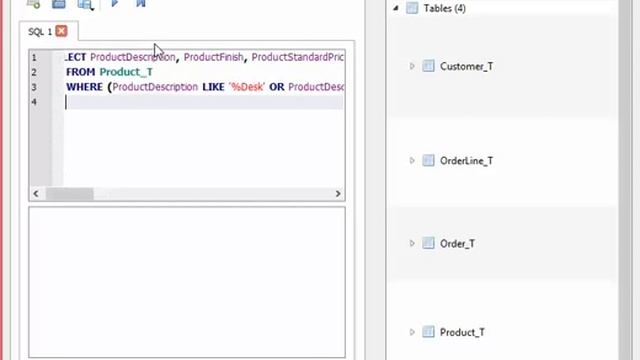
Task: Click the editor scrollbar left arrow
Action: click(36, 193)
